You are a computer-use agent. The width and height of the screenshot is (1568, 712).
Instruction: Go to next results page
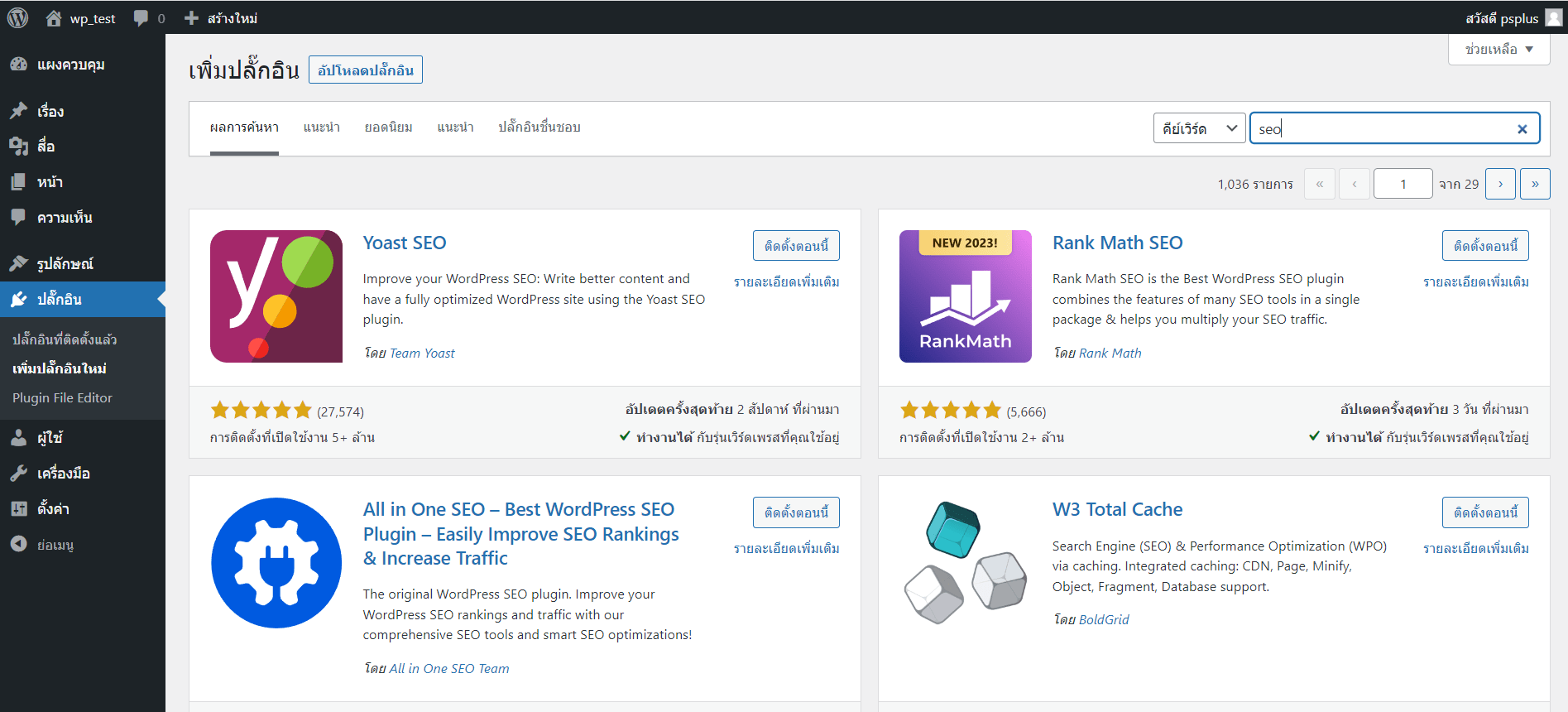[x=1500, y=184]
